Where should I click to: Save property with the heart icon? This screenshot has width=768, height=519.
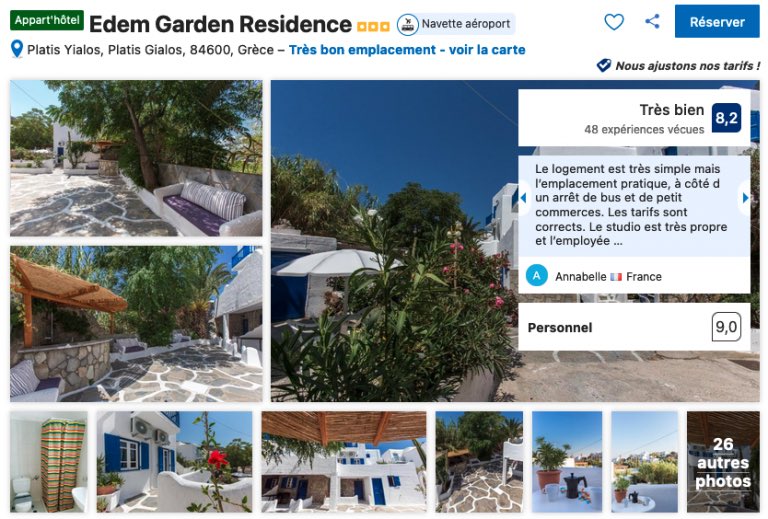[614, 22]
